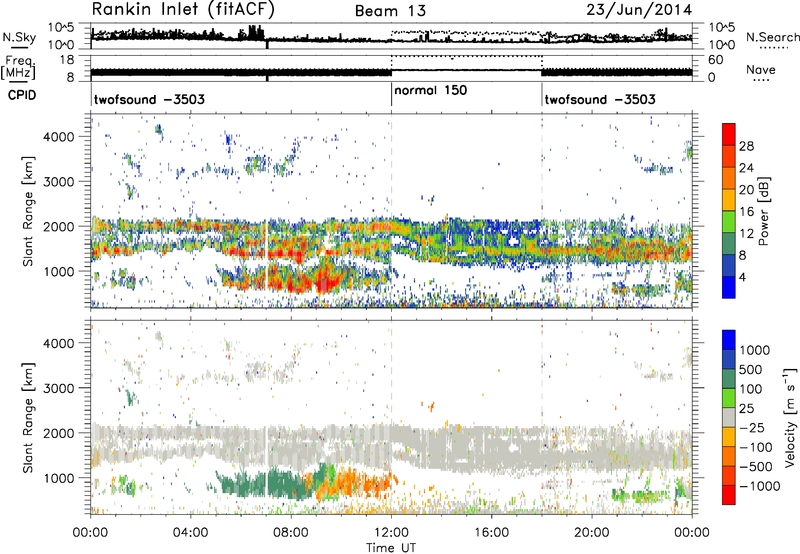Click the green velocity patch near 08:00
This screenshot has height=554, width=800.
(x=269, y=483)
